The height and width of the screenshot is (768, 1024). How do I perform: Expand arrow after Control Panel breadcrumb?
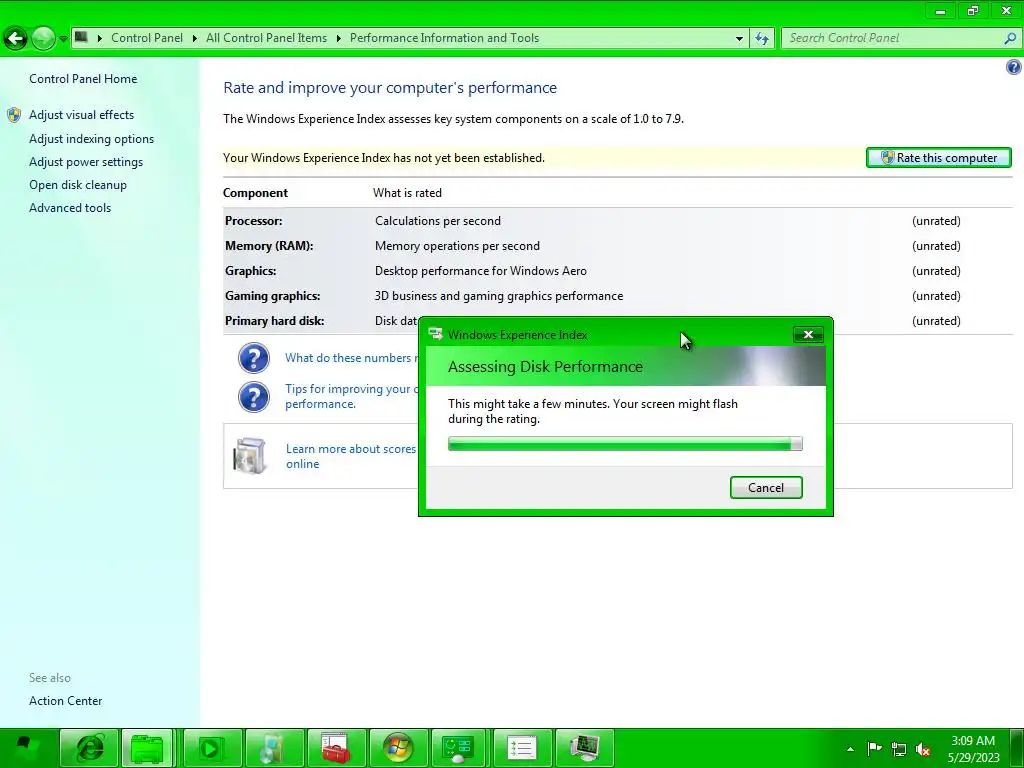(195, 39)
